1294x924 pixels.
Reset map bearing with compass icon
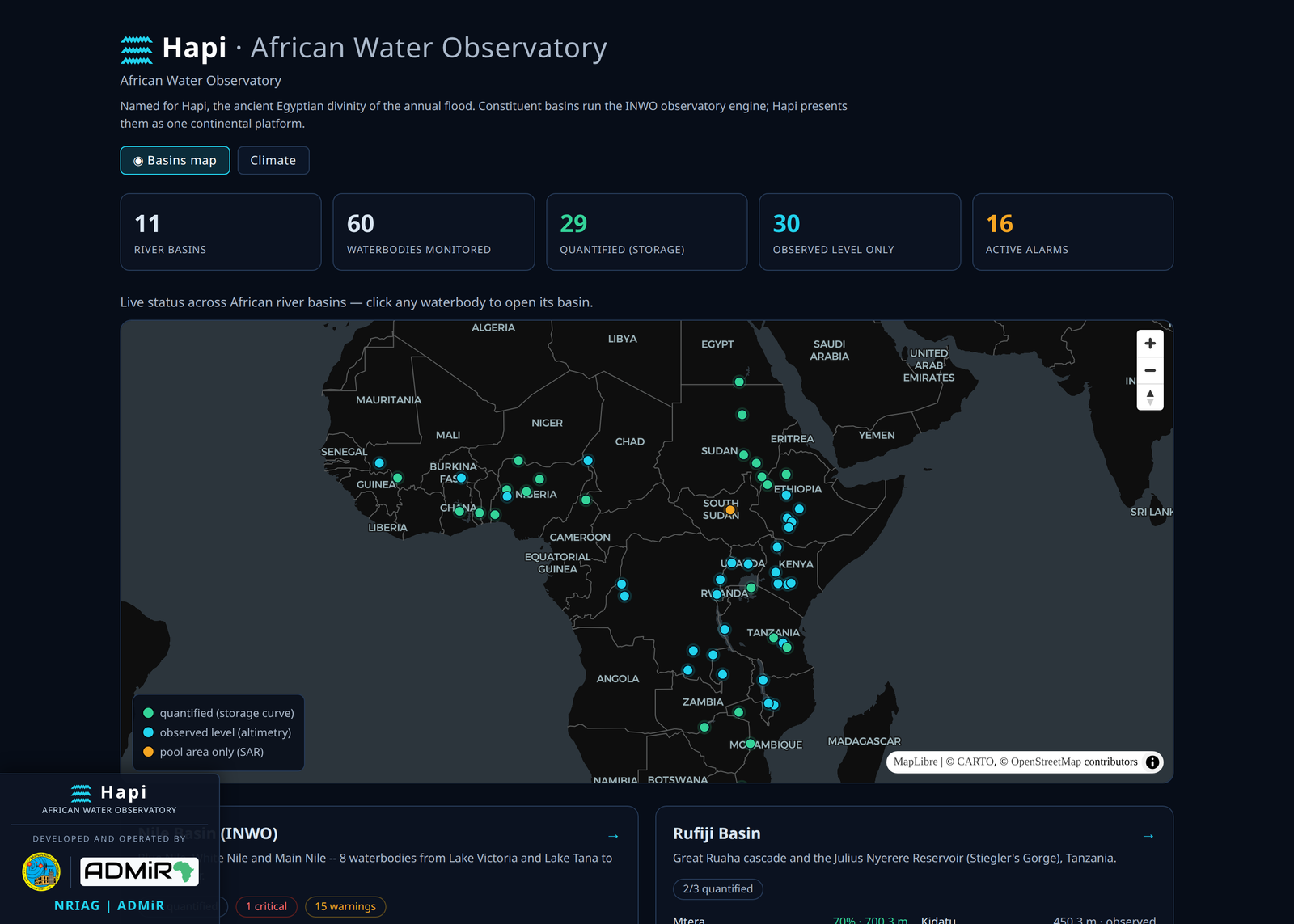click(x=1149, y=397)
